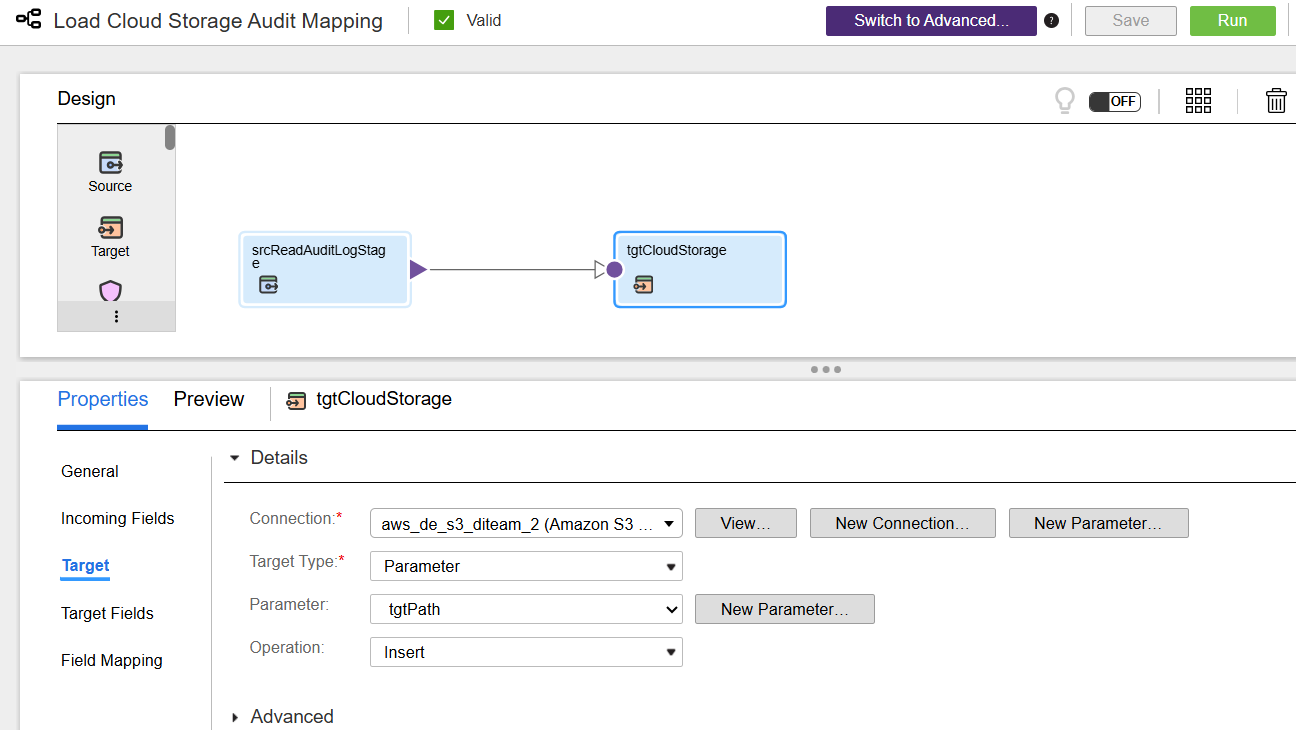The image size is (1296, 730).
Task: Click the mapping icon beside the title
Action: point(29,20)
